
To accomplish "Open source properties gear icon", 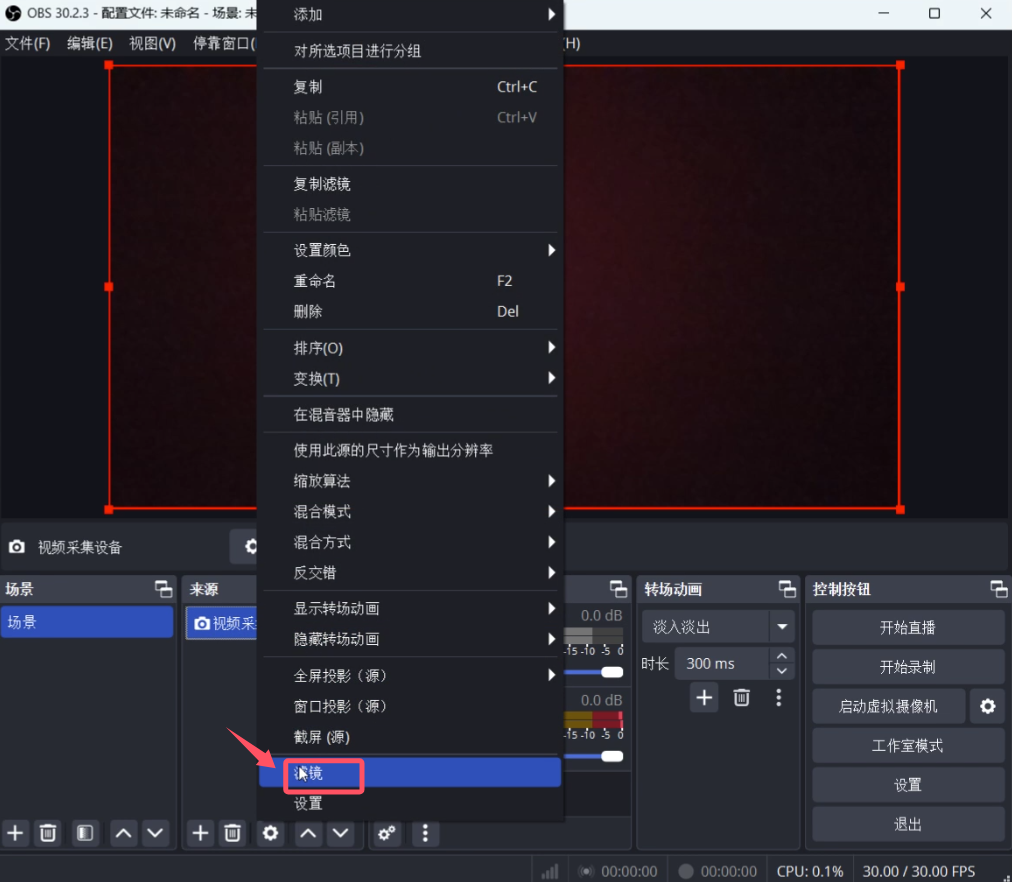I will (x=270, y=832).
